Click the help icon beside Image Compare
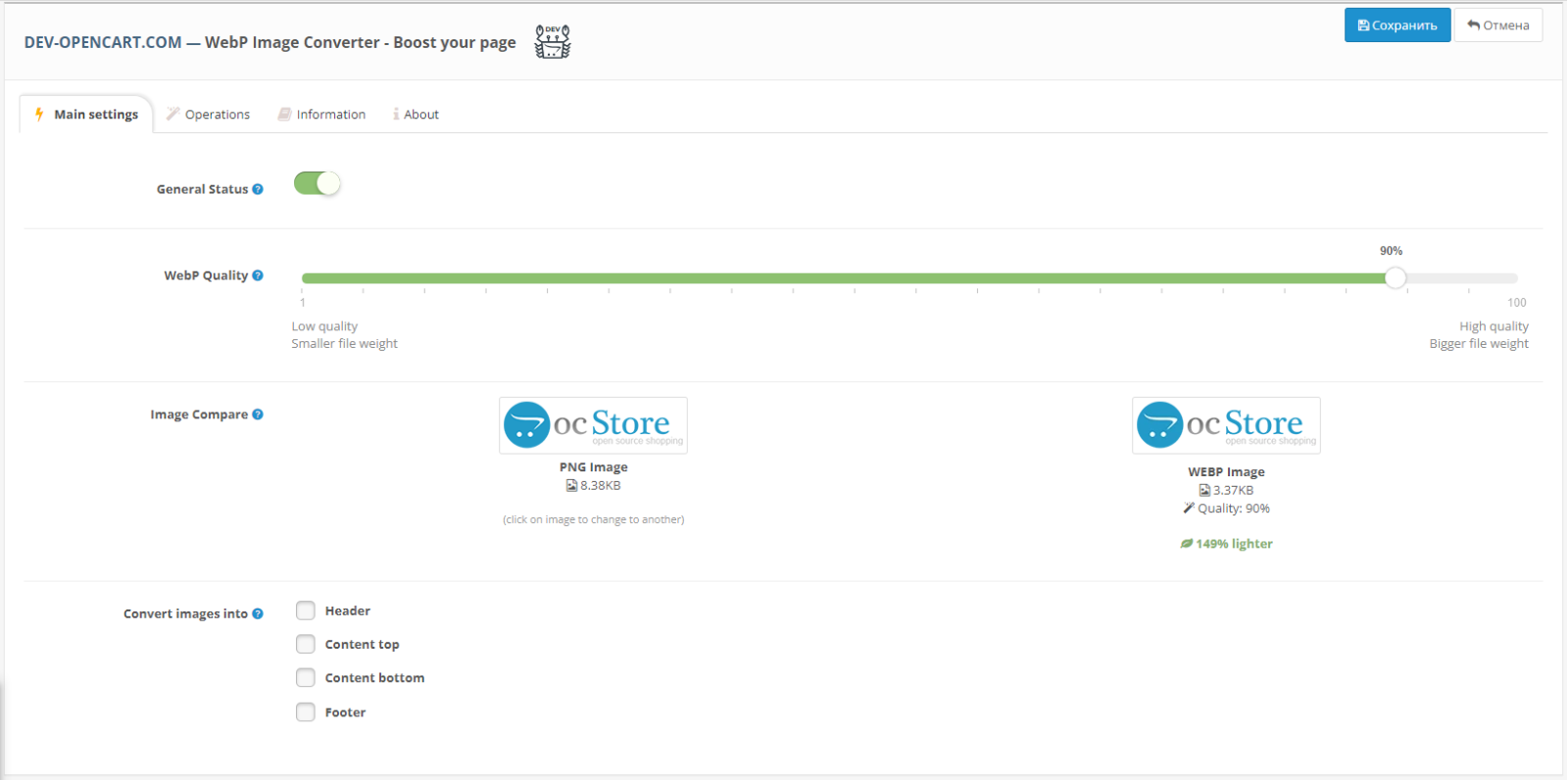 (258, 414)
